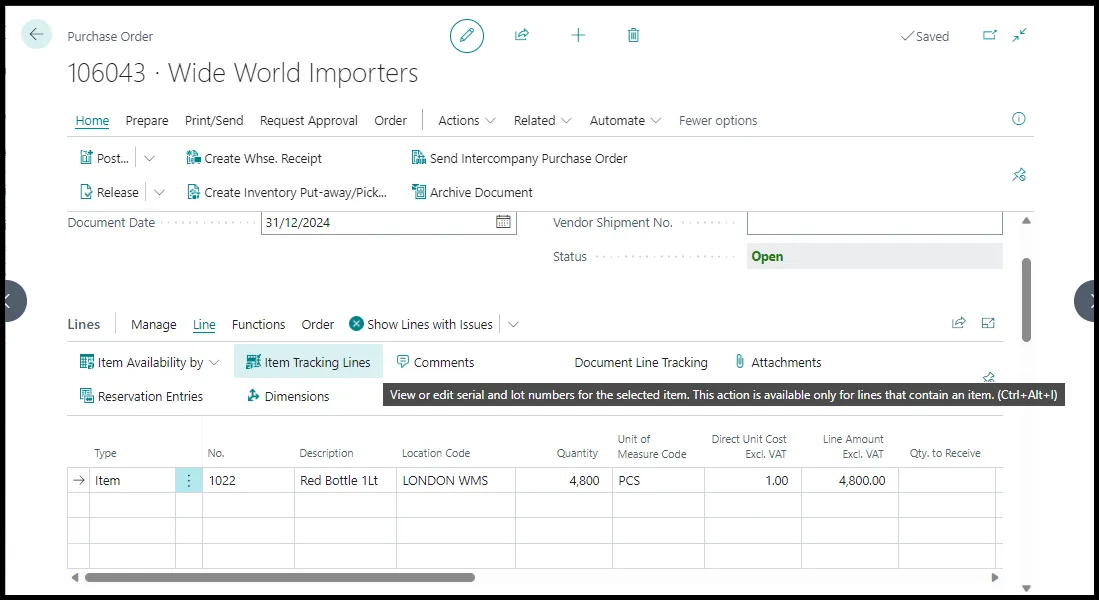1099x600 pixels.
Task: Click the back arrow button
Action: (36, 34)
